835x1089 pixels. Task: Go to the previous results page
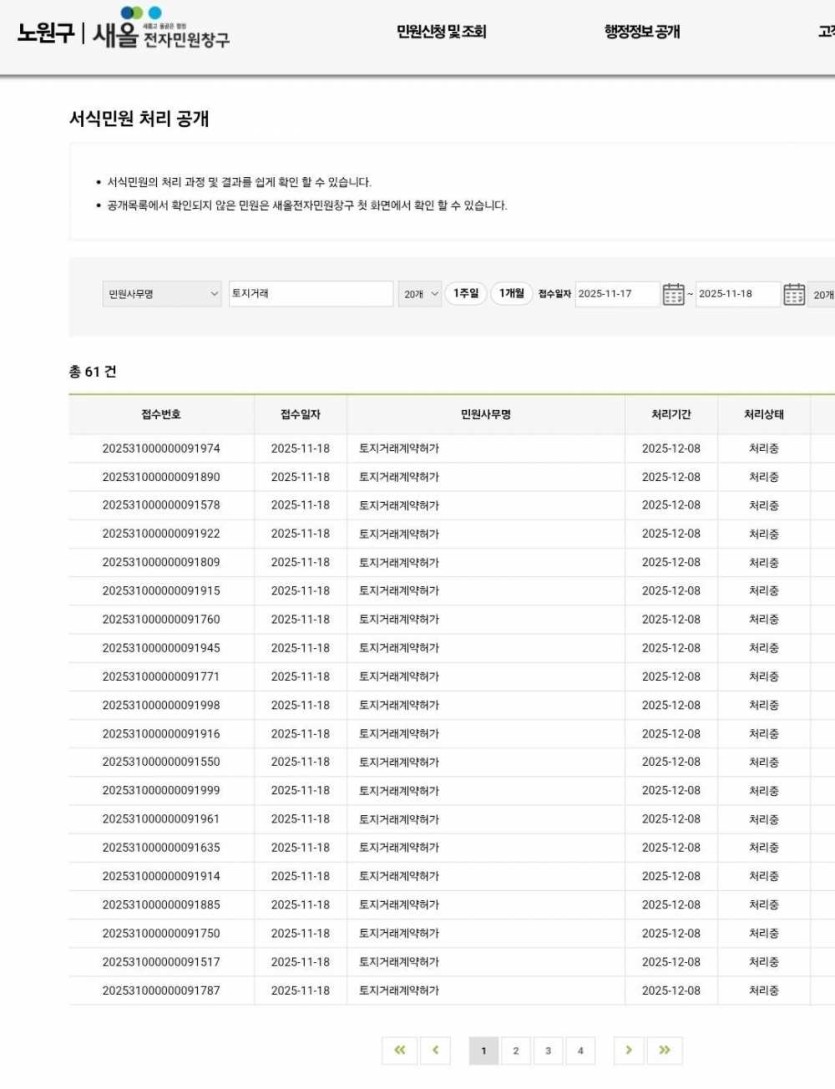(x=435, y=1050)
